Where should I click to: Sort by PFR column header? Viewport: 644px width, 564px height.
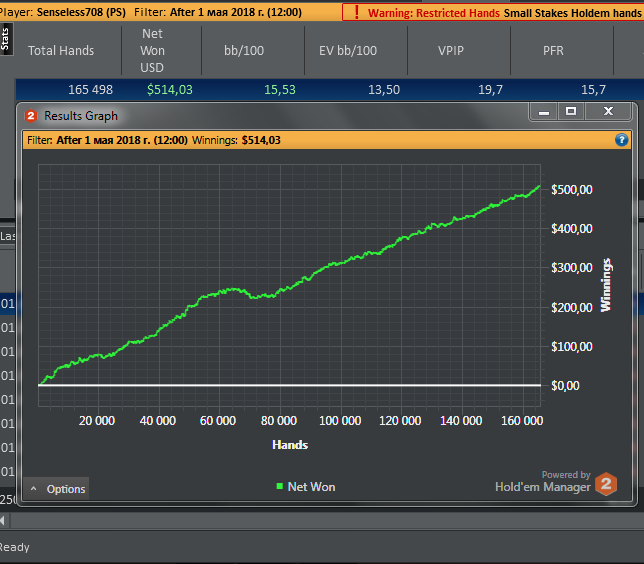click(x=553, y=51)
